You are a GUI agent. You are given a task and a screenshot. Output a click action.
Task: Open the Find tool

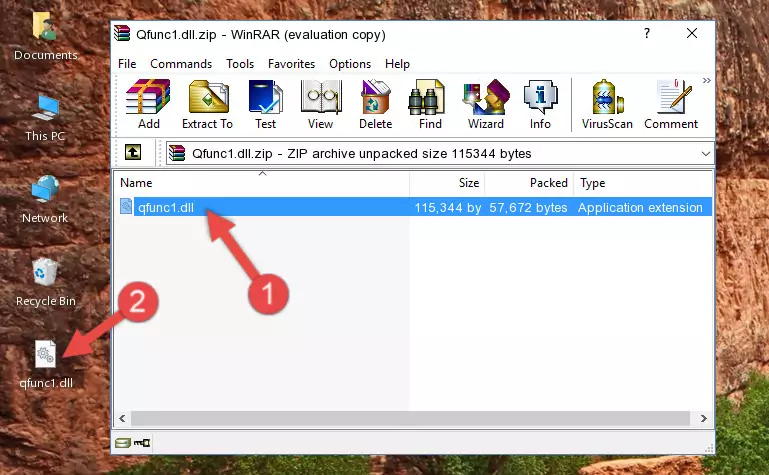point(430,104)
